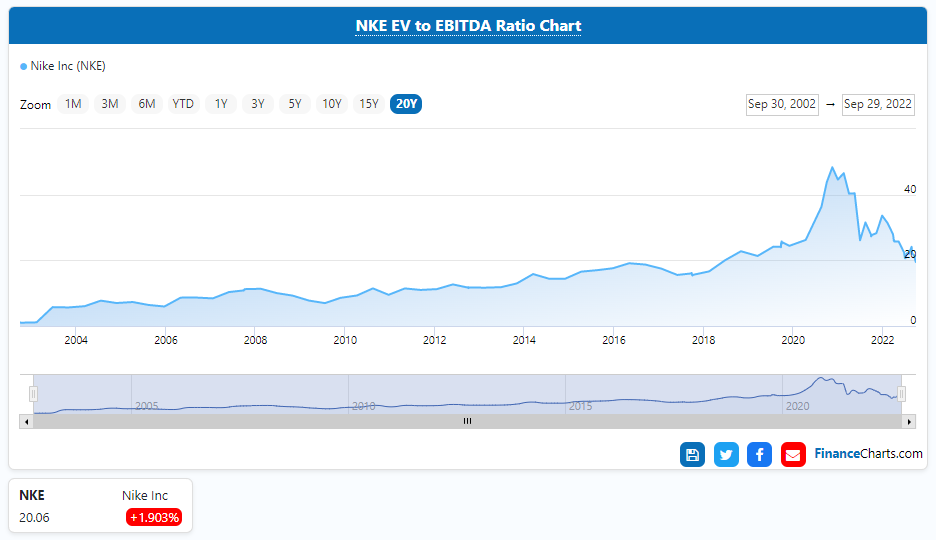Open the end date field Sep 29, 2022
Viewport: 936px width, 540px height.
[878, 105]
